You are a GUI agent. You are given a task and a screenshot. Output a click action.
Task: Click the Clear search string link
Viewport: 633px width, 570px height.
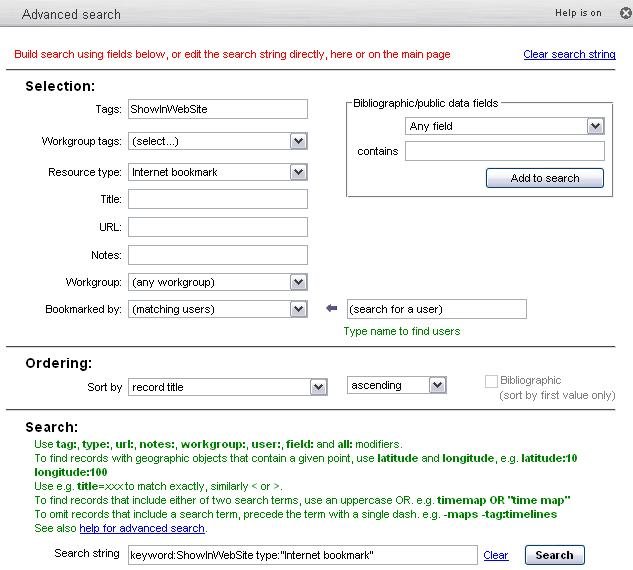[569, 54]
